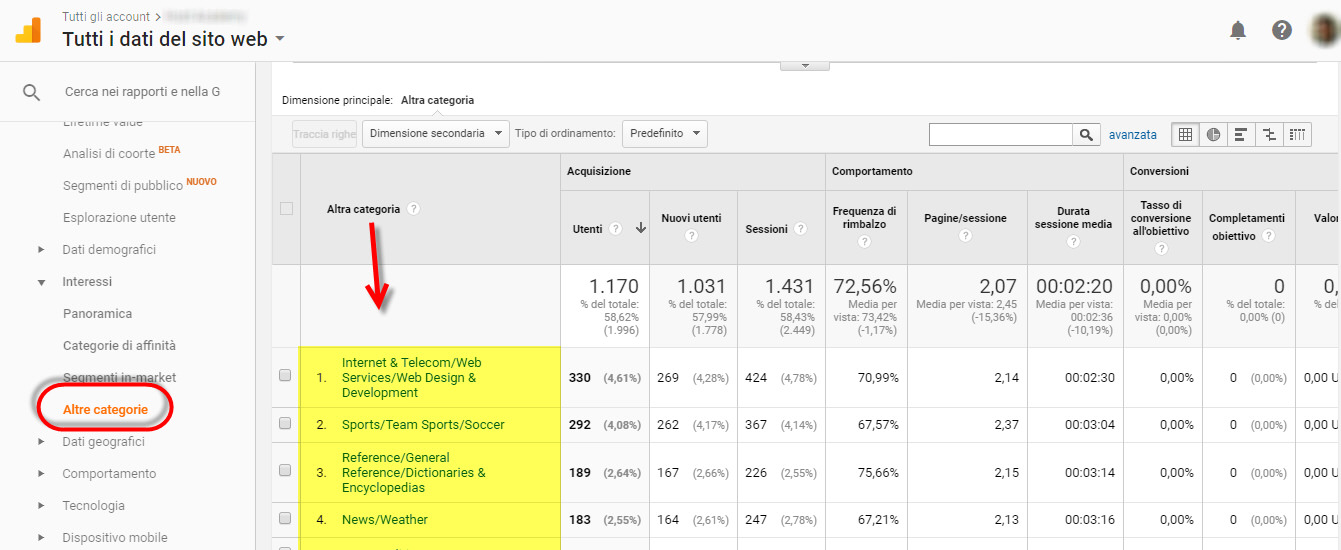1341x550 pixels.
Task: Open the notifications bell
Action: [1238, 30]
